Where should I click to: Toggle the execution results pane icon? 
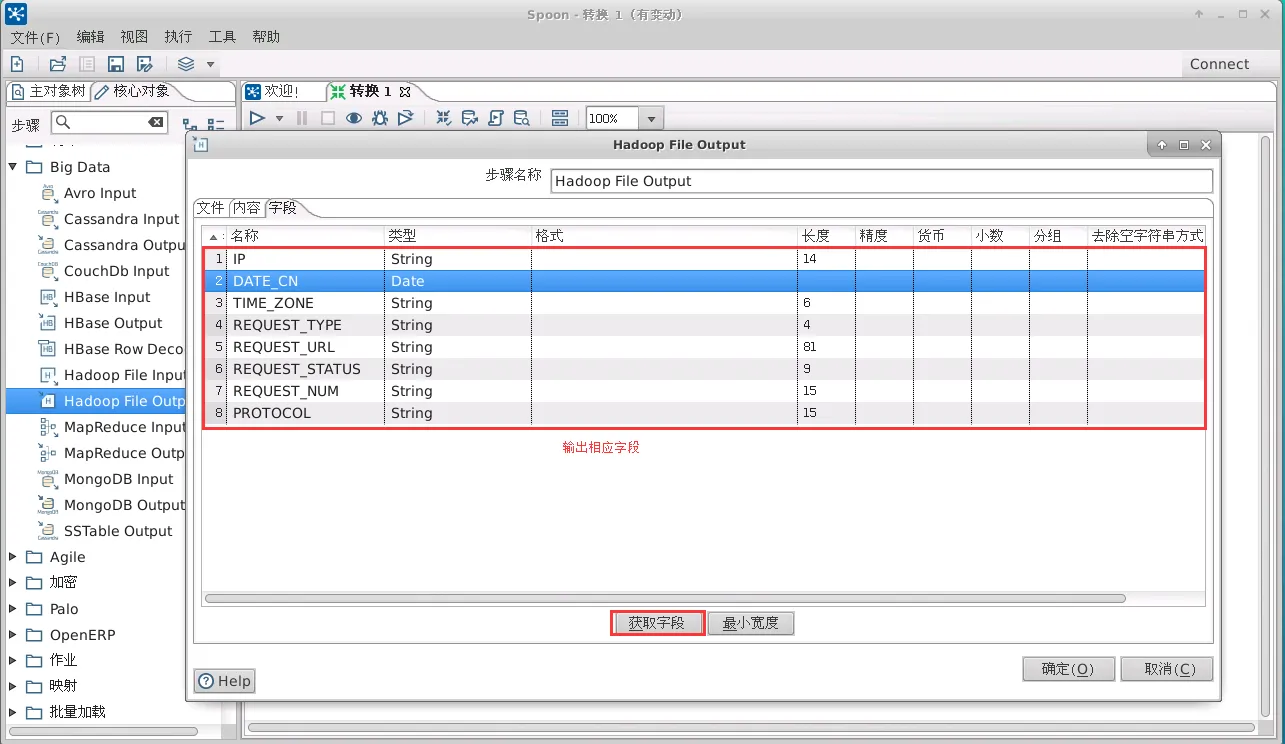pyautogui.click(x=560, y=118)
